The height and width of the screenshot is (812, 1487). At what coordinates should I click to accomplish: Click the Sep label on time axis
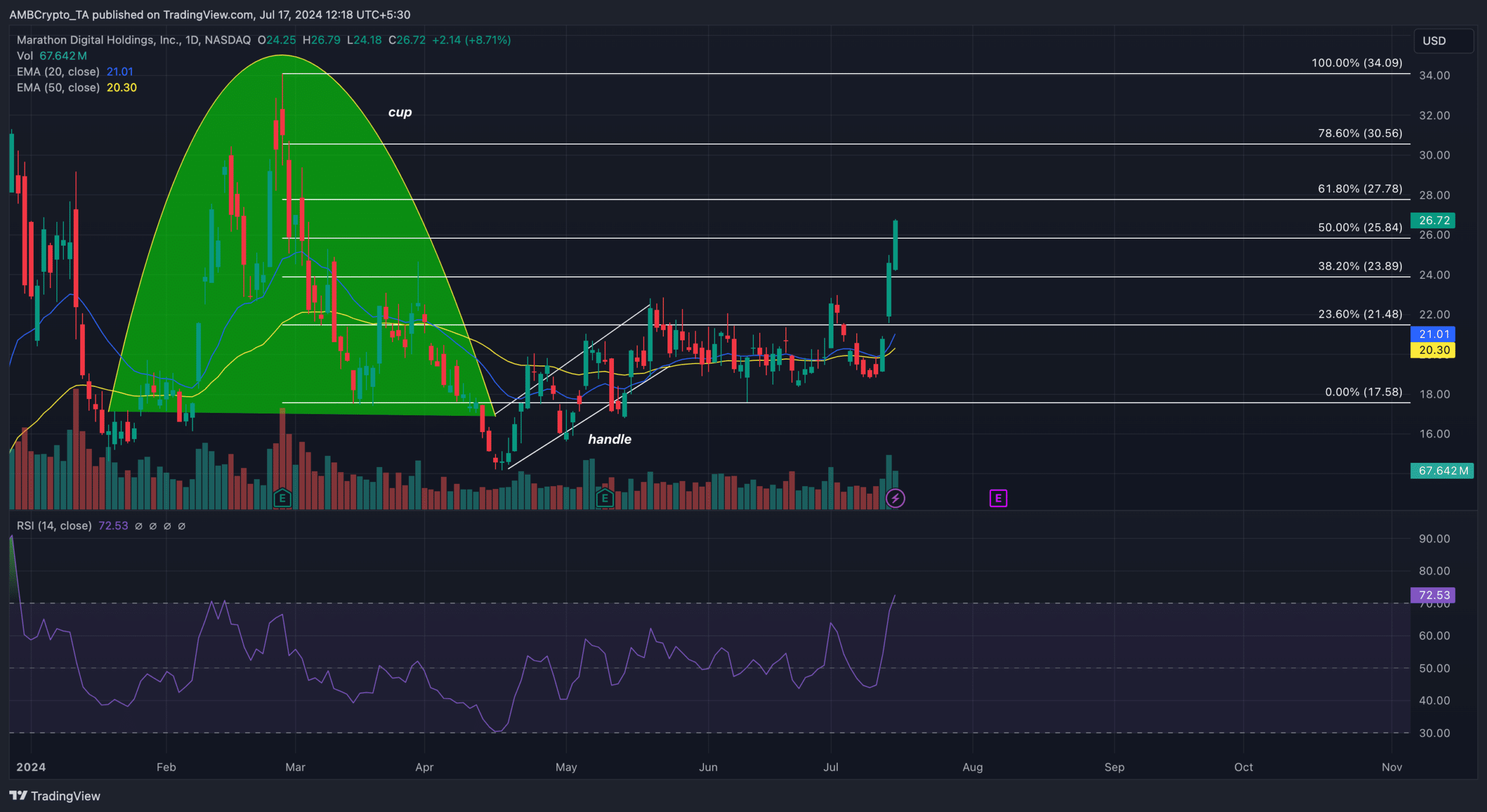coord(1114,767)
